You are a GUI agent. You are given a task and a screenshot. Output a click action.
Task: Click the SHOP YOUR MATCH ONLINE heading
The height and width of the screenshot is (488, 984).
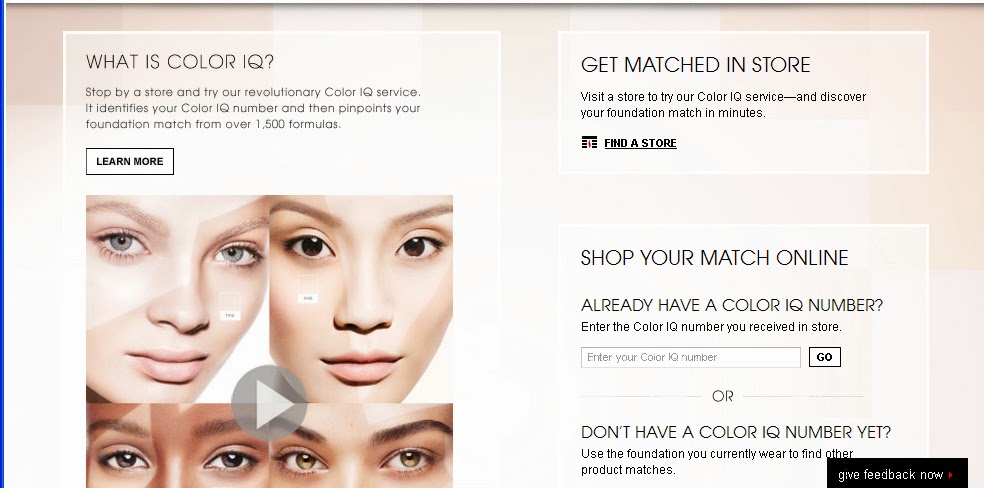[714, 258]
